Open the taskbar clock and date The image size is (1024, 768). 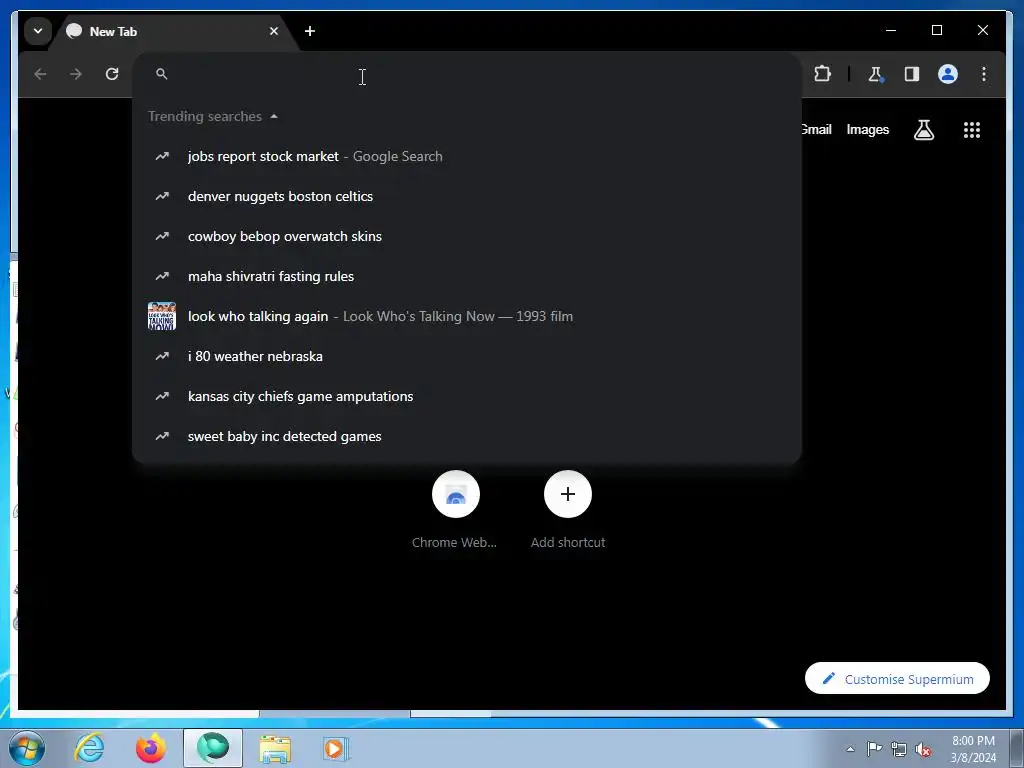click(x=973, y=749)
